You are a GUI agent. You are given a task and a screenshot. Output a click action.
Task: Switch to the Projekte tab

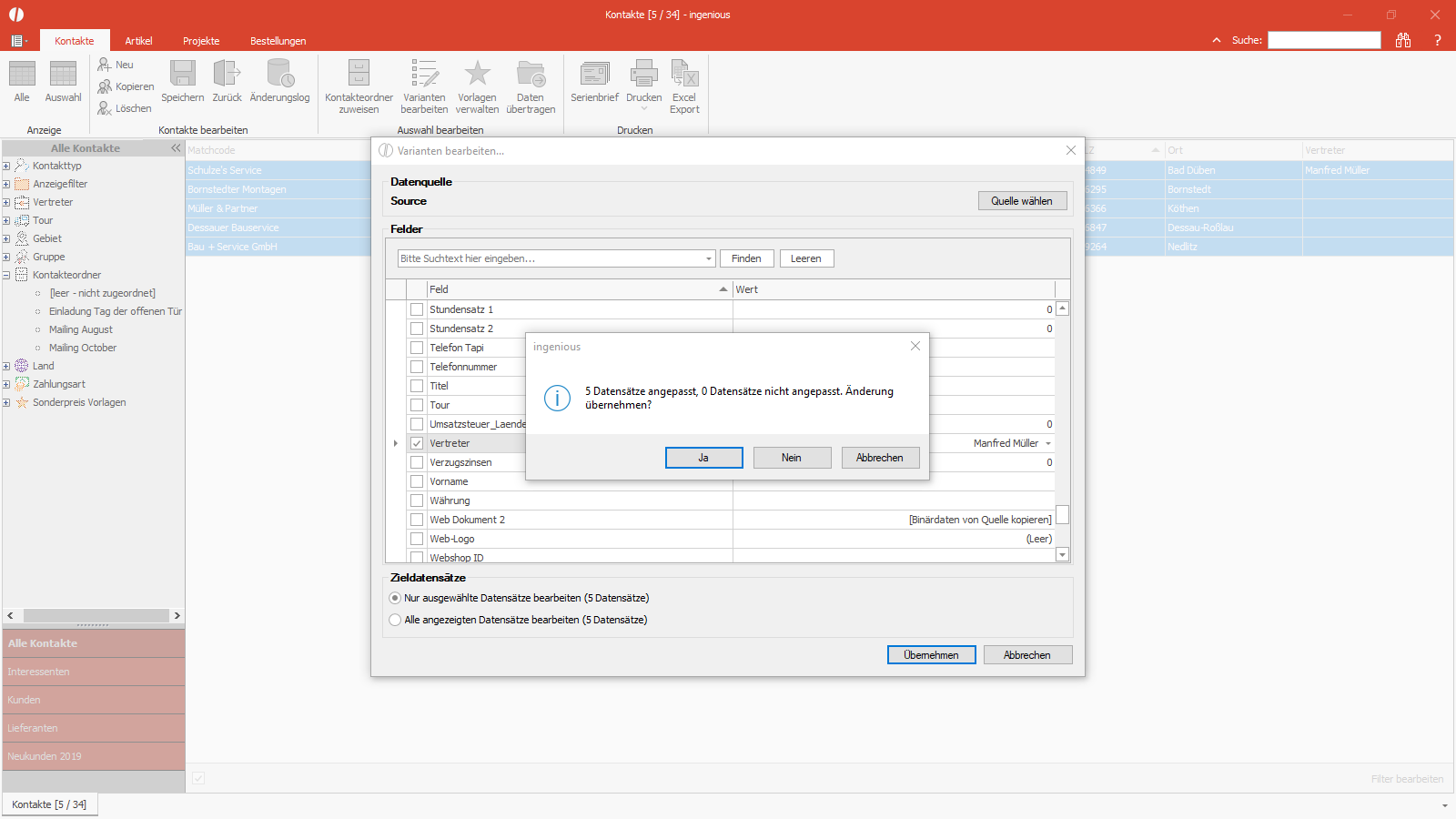[201, 41]
